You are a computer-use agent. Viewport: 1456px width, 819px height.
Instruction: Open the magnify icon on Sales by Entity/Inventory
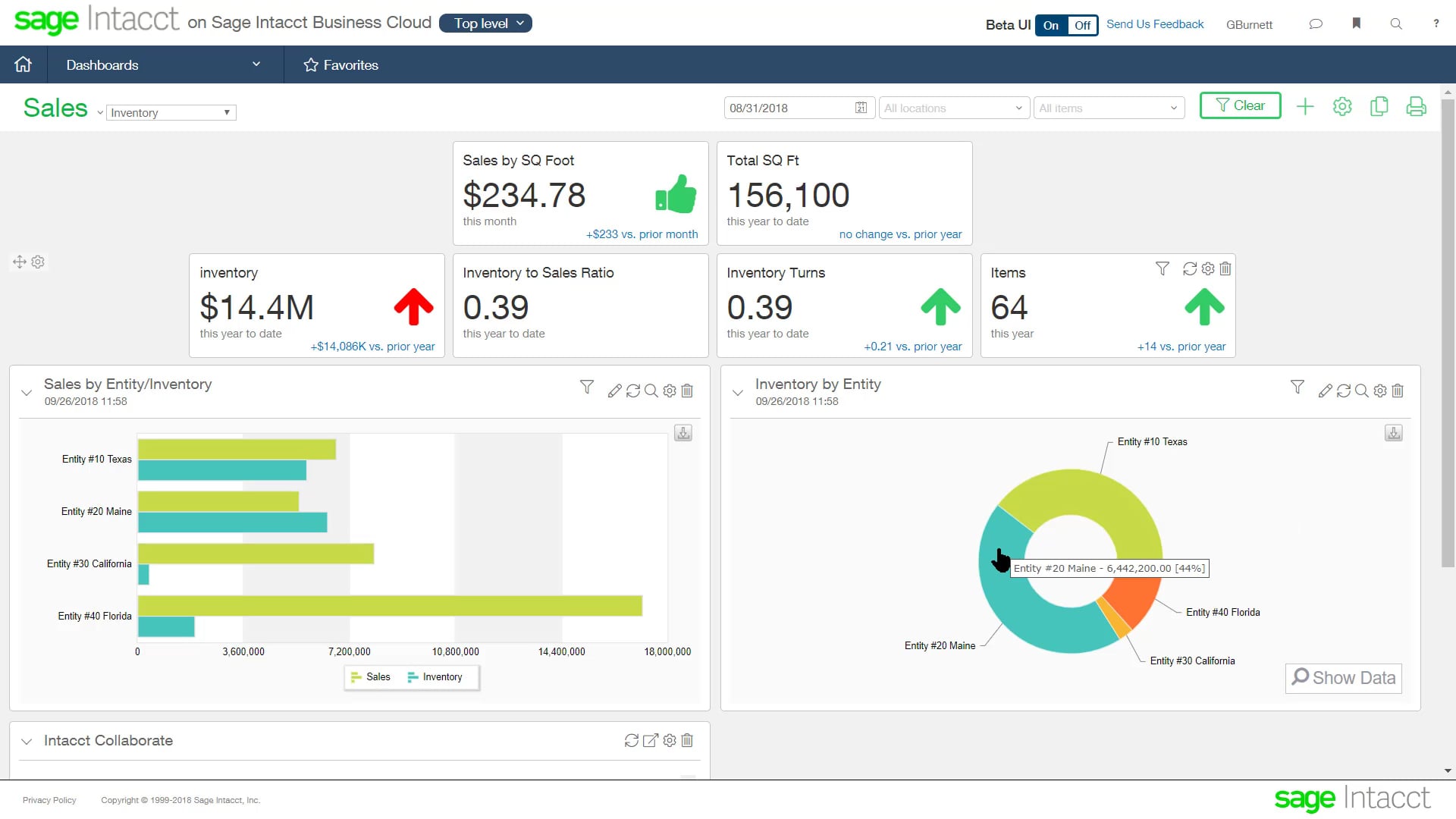tap(651, 391)
